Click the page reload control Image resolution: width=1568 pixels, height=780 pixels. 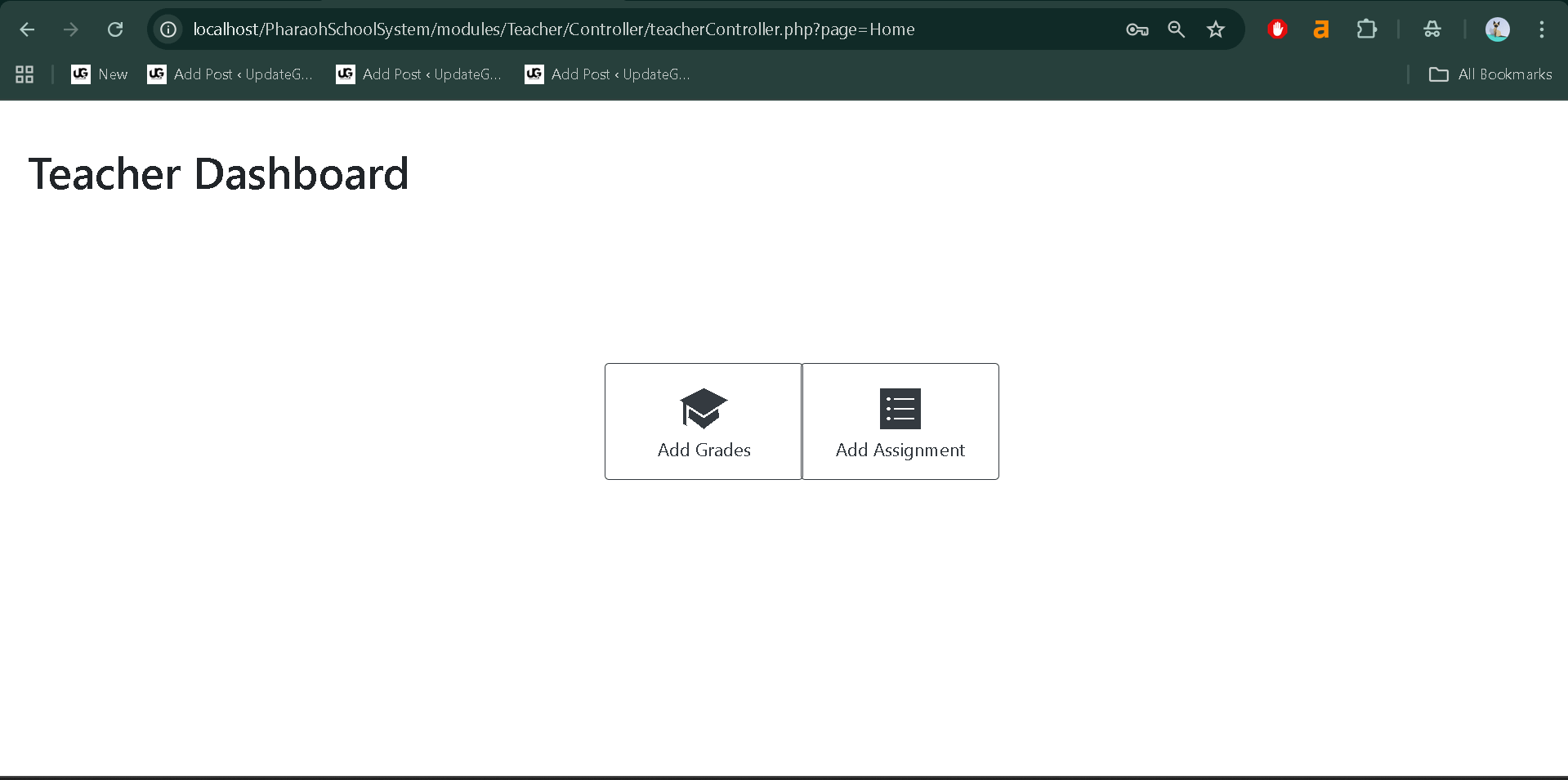pyautogui.click(x=115, y=29)
